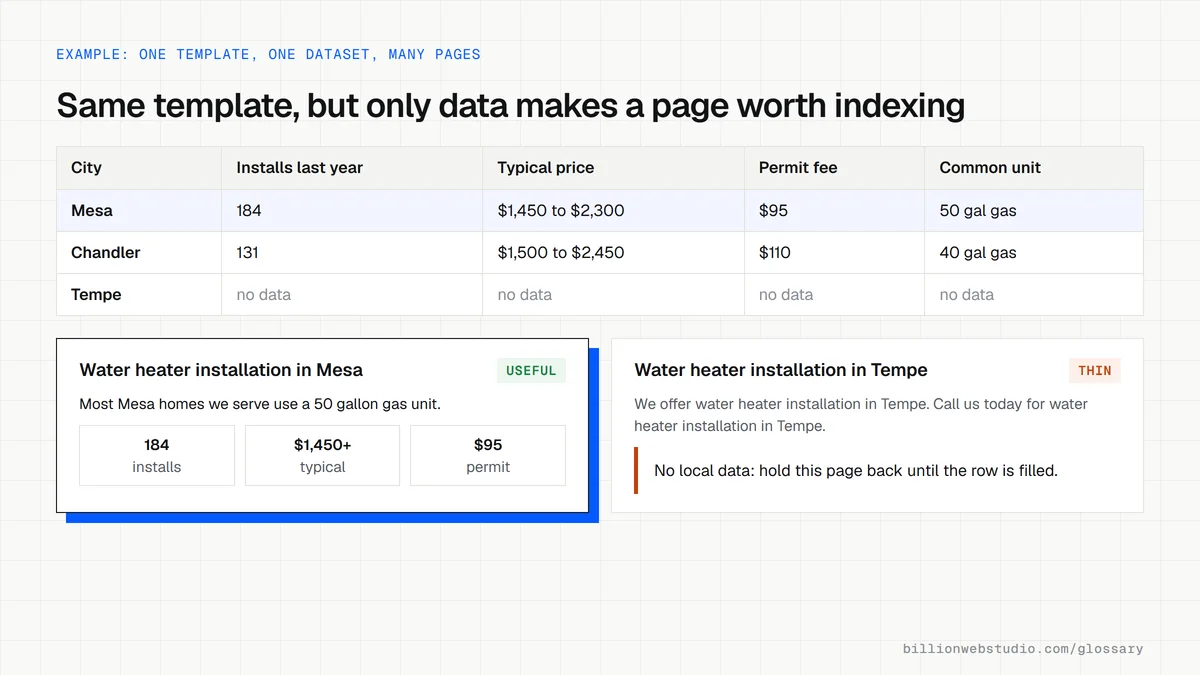The image size is (1200, 675).
Task: Click the 'City' column header
Action: click(139, 168)
